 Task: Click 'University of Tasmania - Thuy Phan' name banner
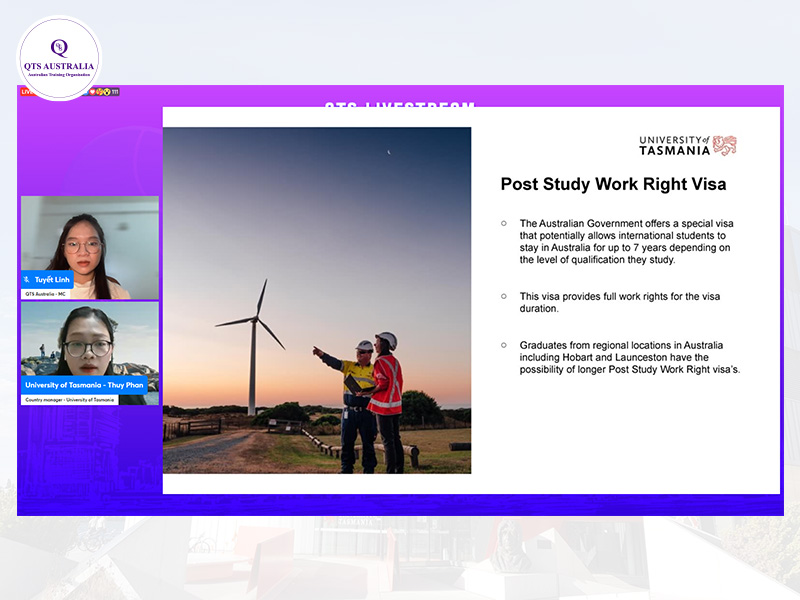[84, 385]
